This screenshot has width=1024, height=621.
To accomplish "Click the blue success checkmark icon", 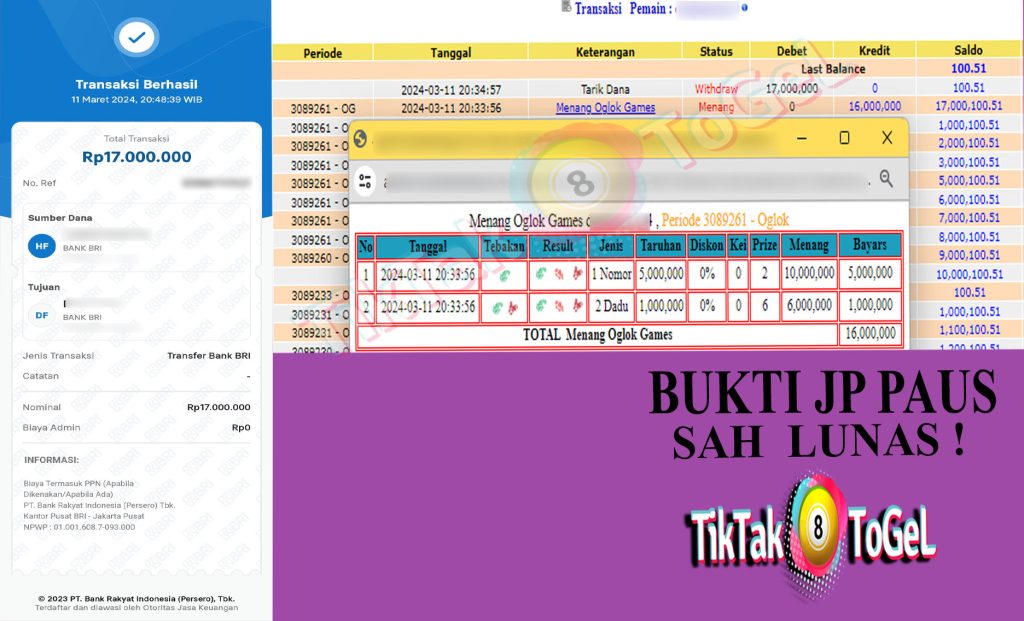I will tap(135, 39).
